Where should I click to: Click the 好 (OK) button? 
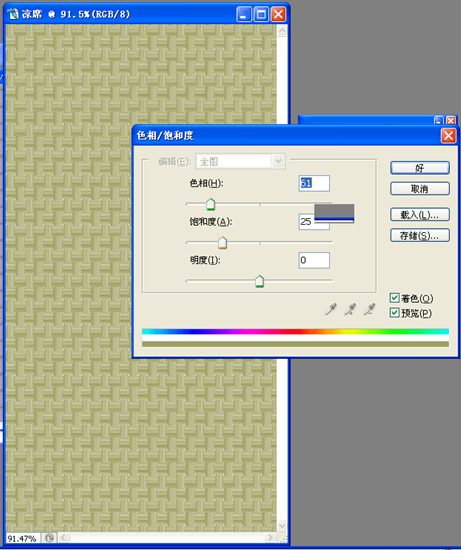[x=420, y=168]
